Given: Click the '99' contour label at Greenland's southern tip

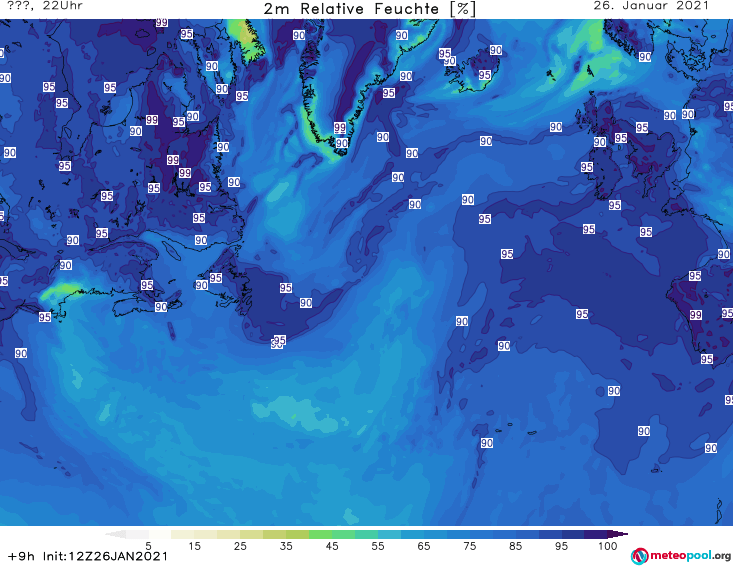Looking at the screenshot, I should tap(340, 128).
